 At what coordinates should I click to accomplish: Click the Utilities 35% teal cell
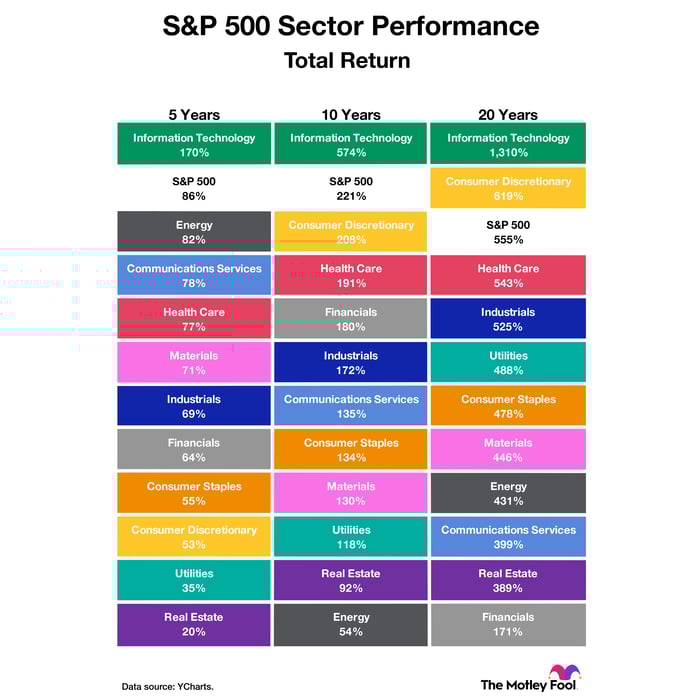click(194, 581)
